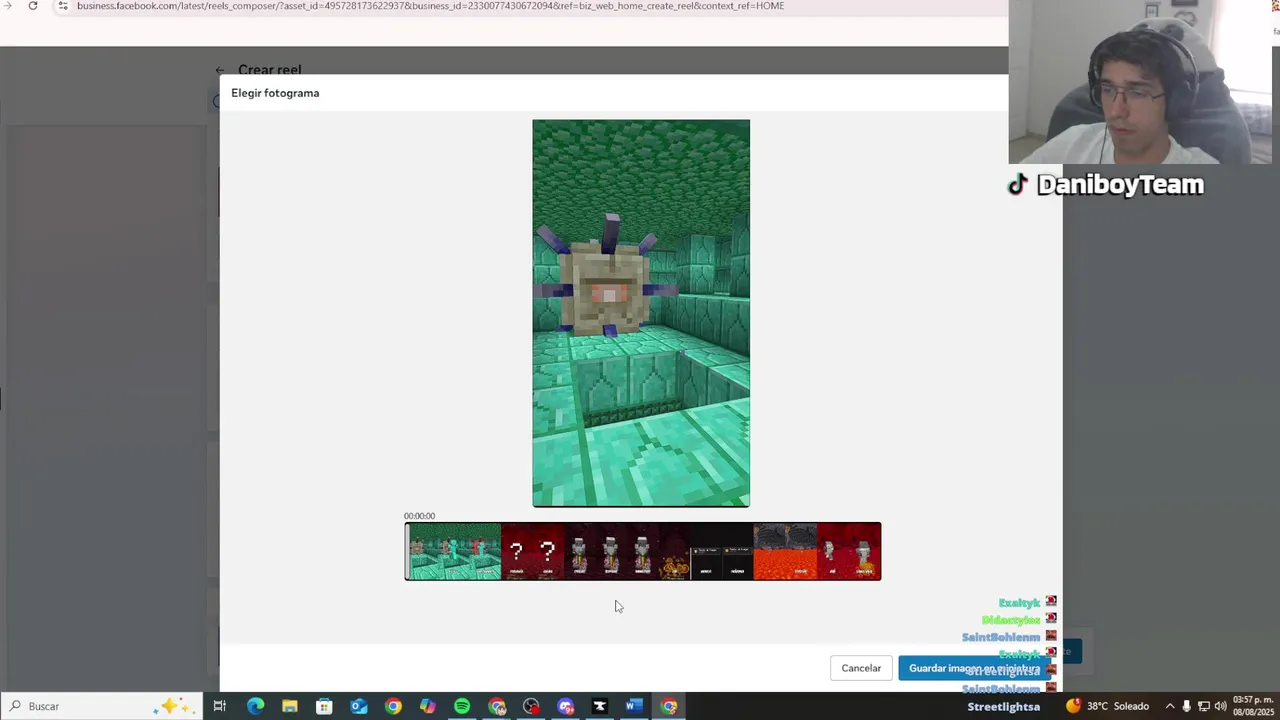
Task: Open Task View from the taskbar
Action: coord(220,706)
